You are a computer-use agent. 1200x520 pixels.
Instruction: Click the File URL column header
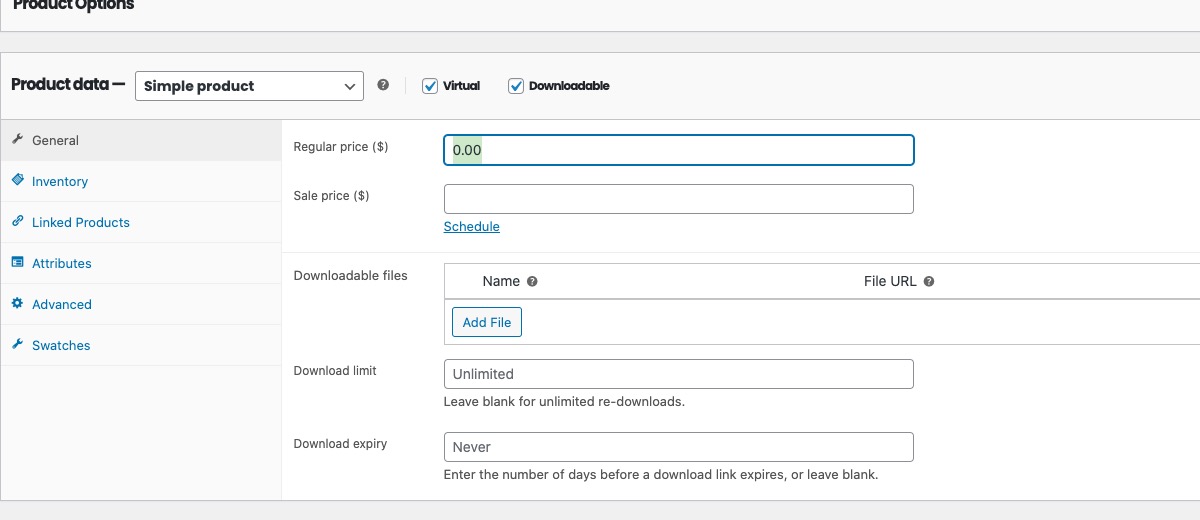point(890,282)
